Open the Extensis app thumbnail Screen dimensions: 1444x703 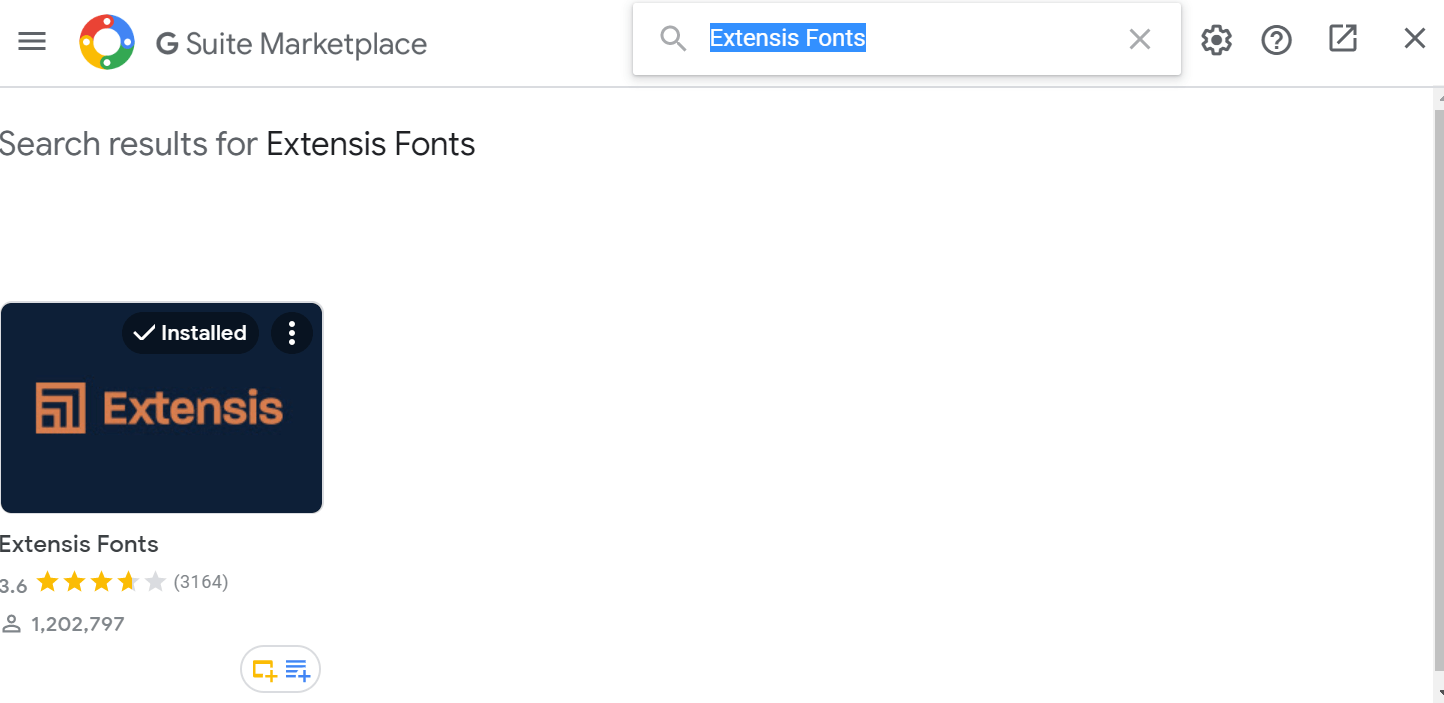pos(161,420)
